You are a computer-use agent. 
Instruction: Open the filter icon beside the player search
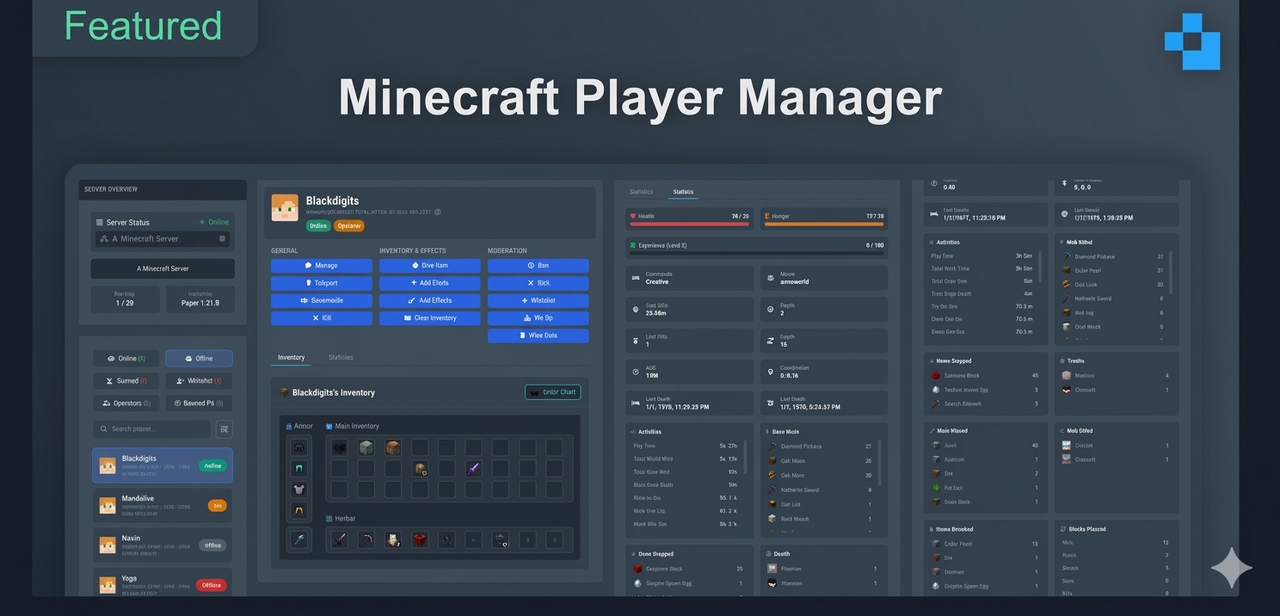pyautogui.click(x=224, y=429)
